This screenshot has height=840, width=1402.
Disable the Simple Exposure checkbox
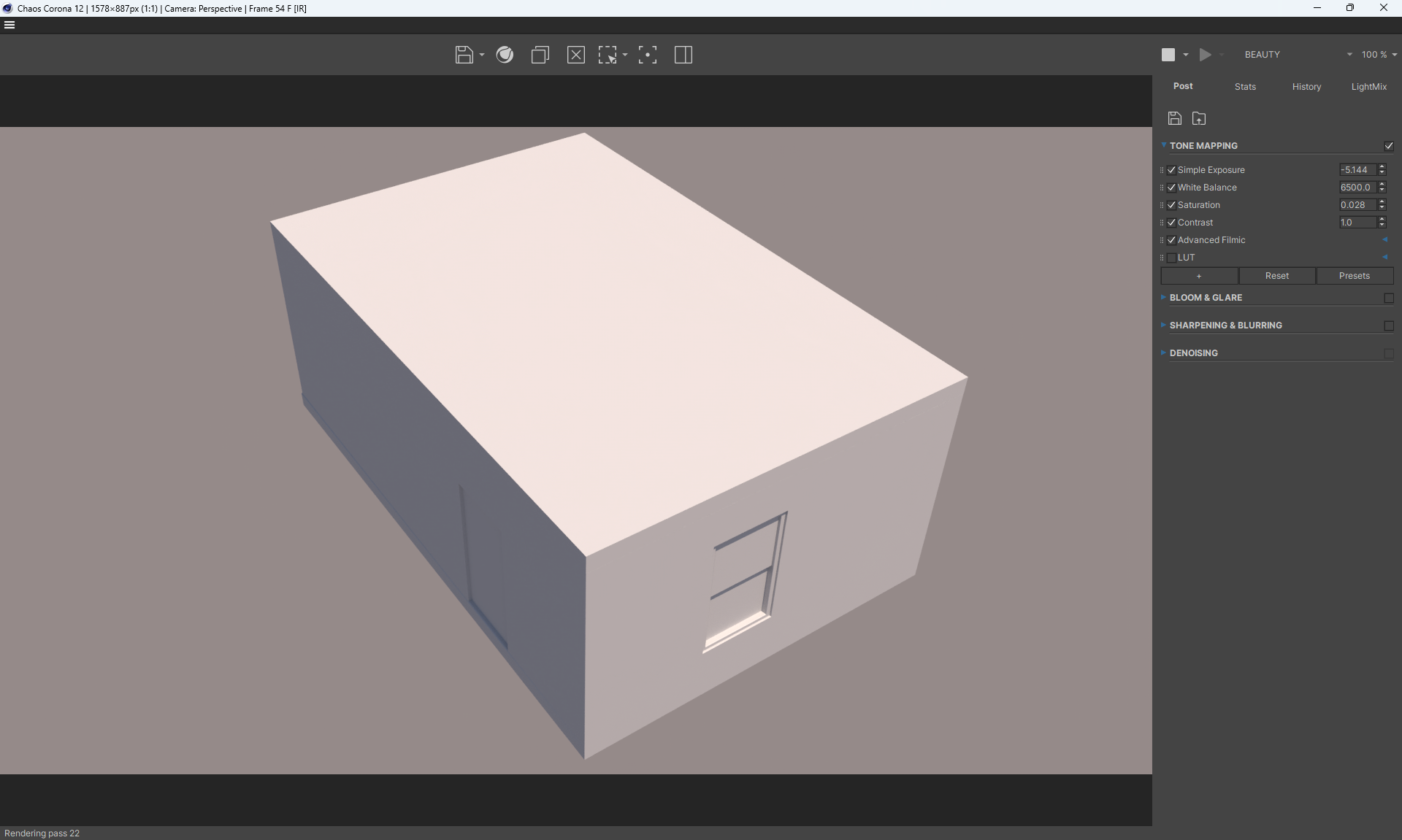tap(1172, 170)
